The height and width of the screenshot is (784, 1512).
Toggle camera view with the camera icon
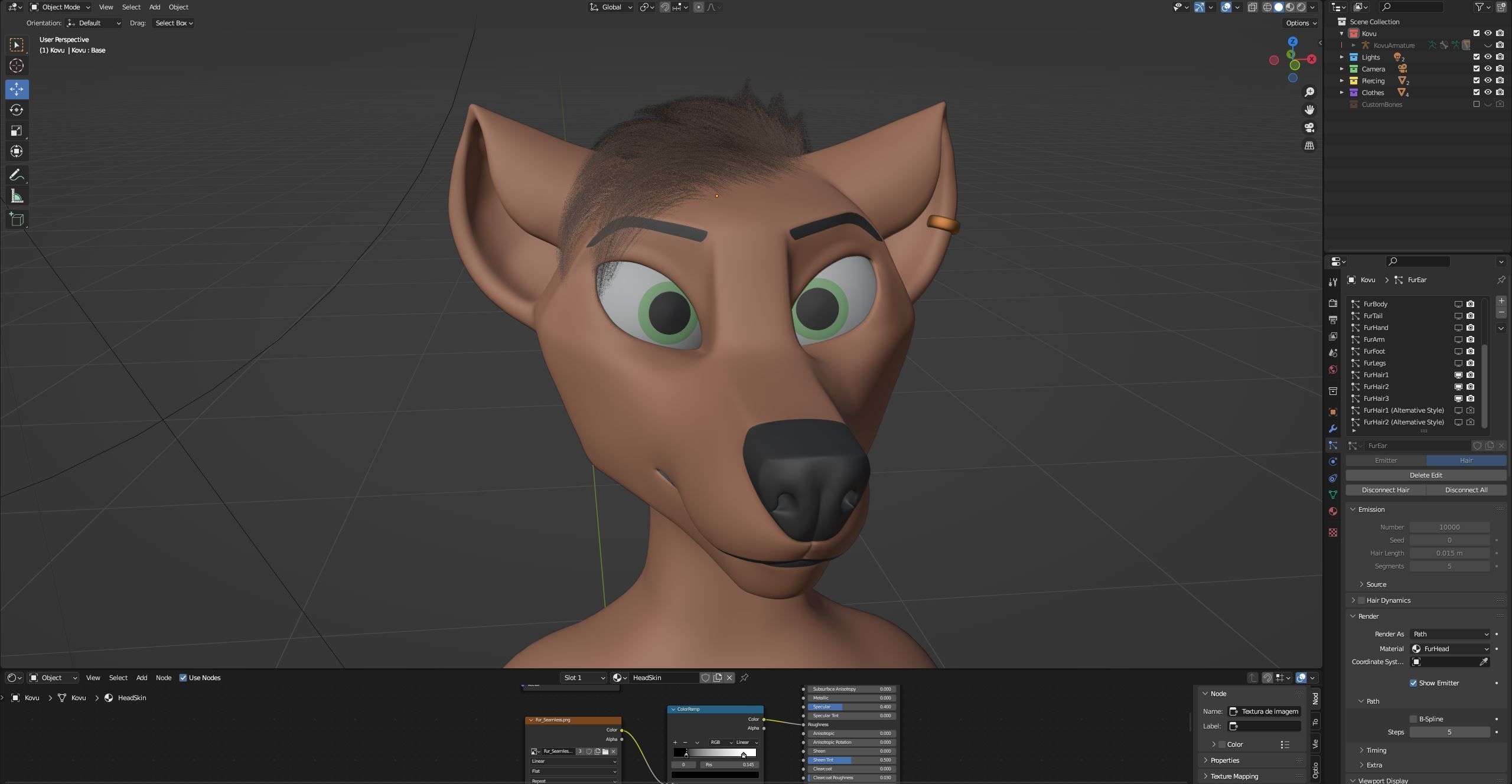pyautogui.click(x=1309, y=128)
